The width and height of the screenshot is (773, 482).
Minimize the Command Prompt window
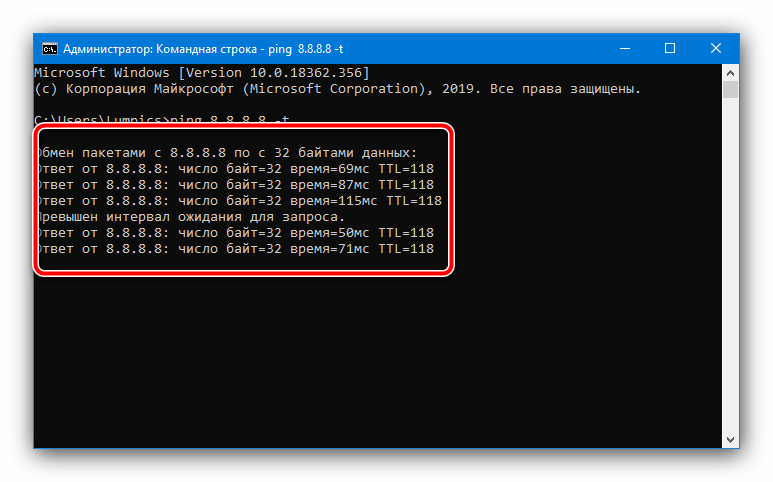click(621, 48)
